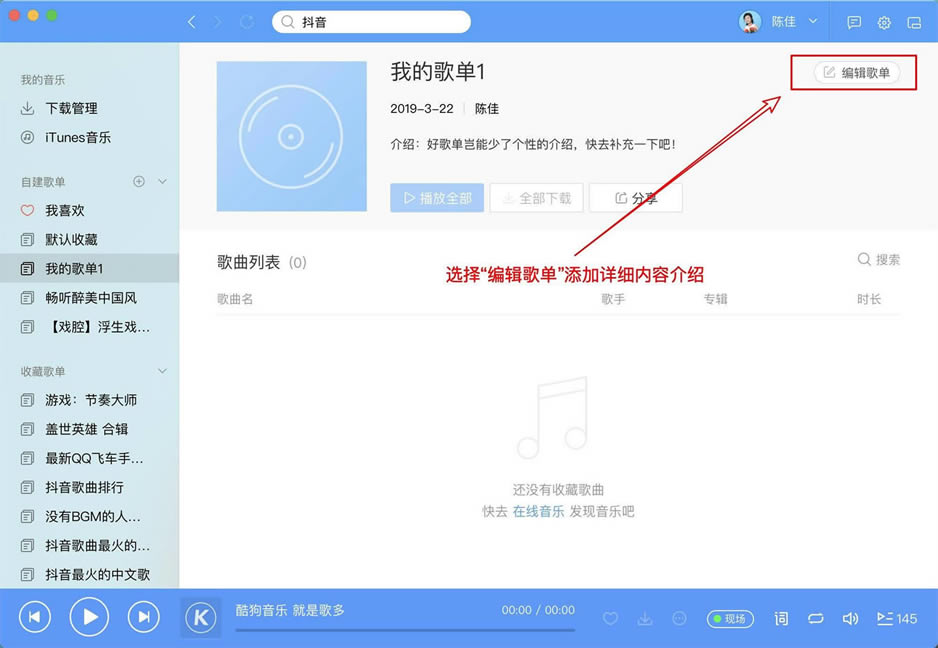Open the message center icon
Screen dimensions: 938x648
click(855, 22)
